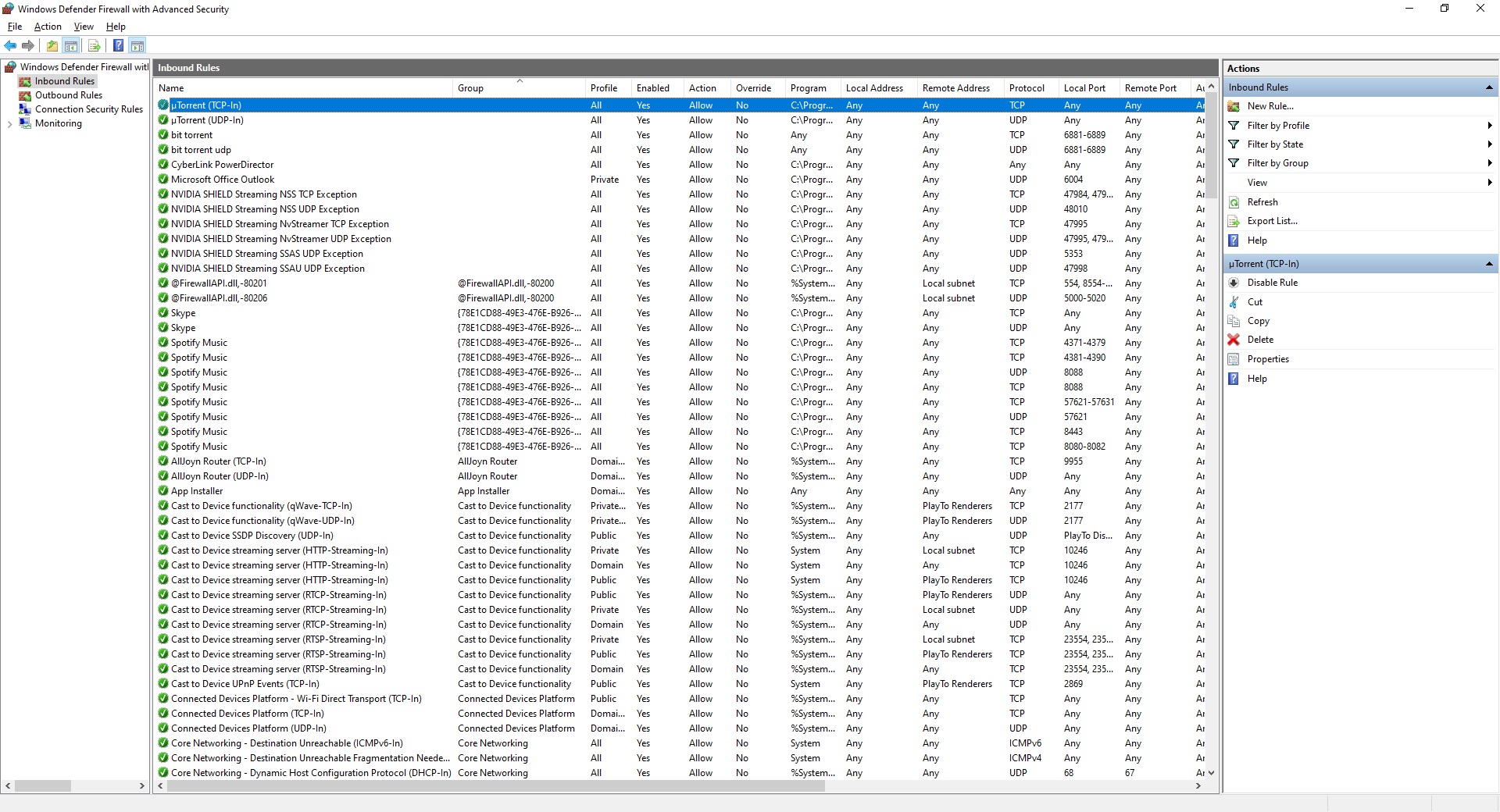
Task: Click the Export List toolbar icon
Action: [94, 46]
